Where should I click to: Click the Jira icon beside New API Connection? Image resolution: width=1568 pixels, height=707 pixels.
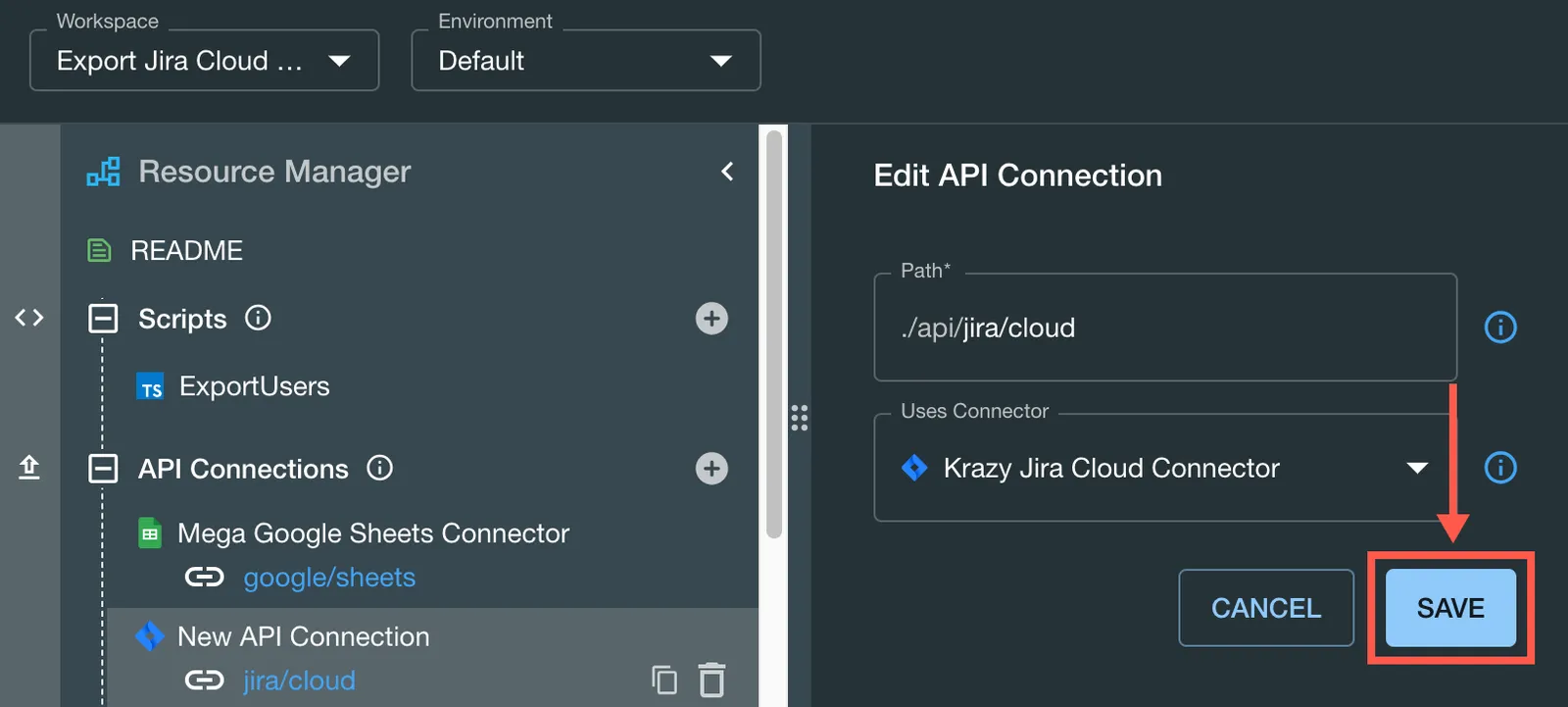point(150,636)
